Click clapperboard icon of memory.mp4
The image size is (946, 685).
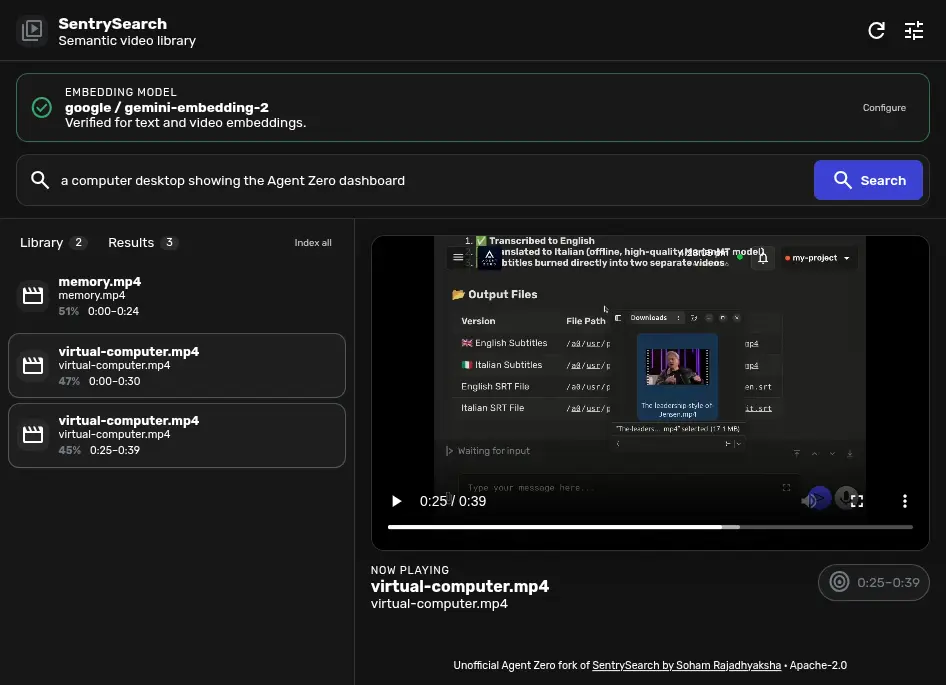pyautogui.click(x=33, y=296)
